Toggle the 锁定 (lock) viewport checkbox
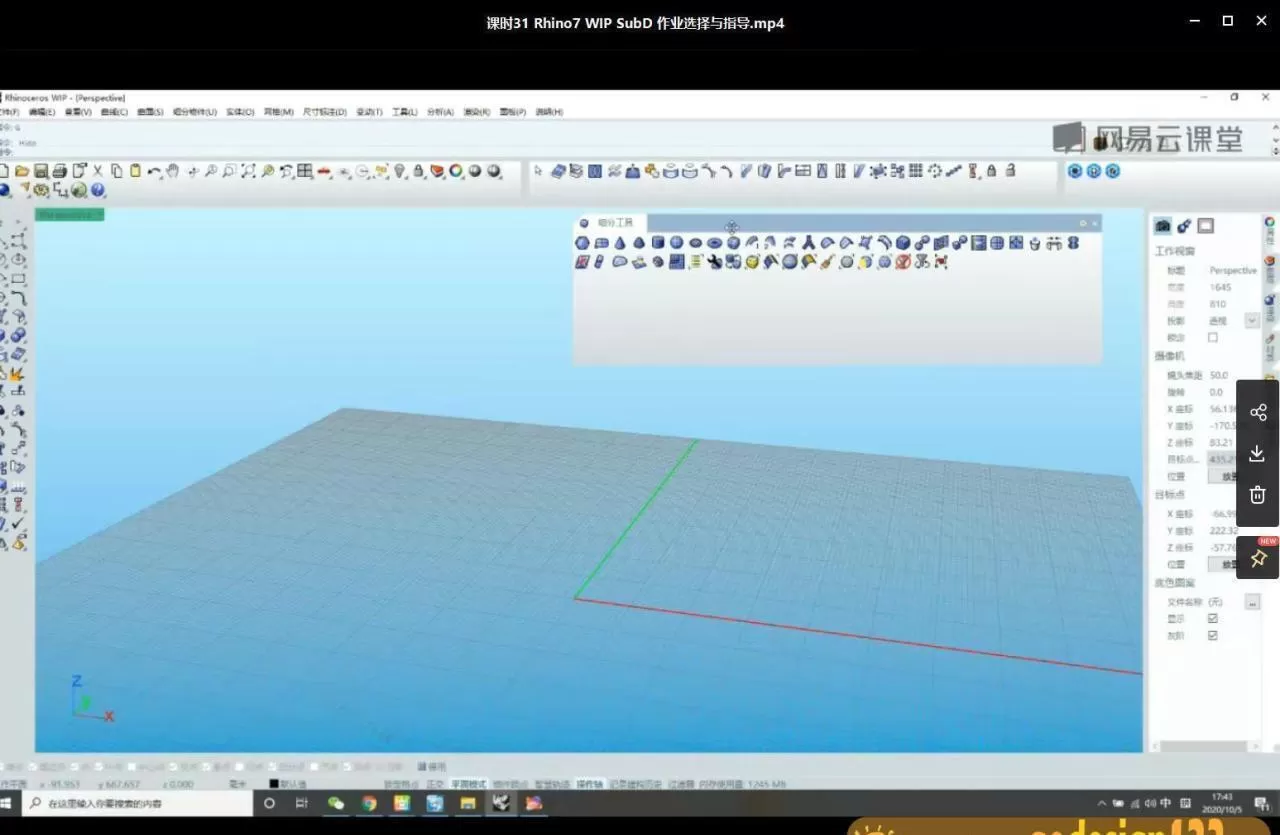 coord(1213,338)
